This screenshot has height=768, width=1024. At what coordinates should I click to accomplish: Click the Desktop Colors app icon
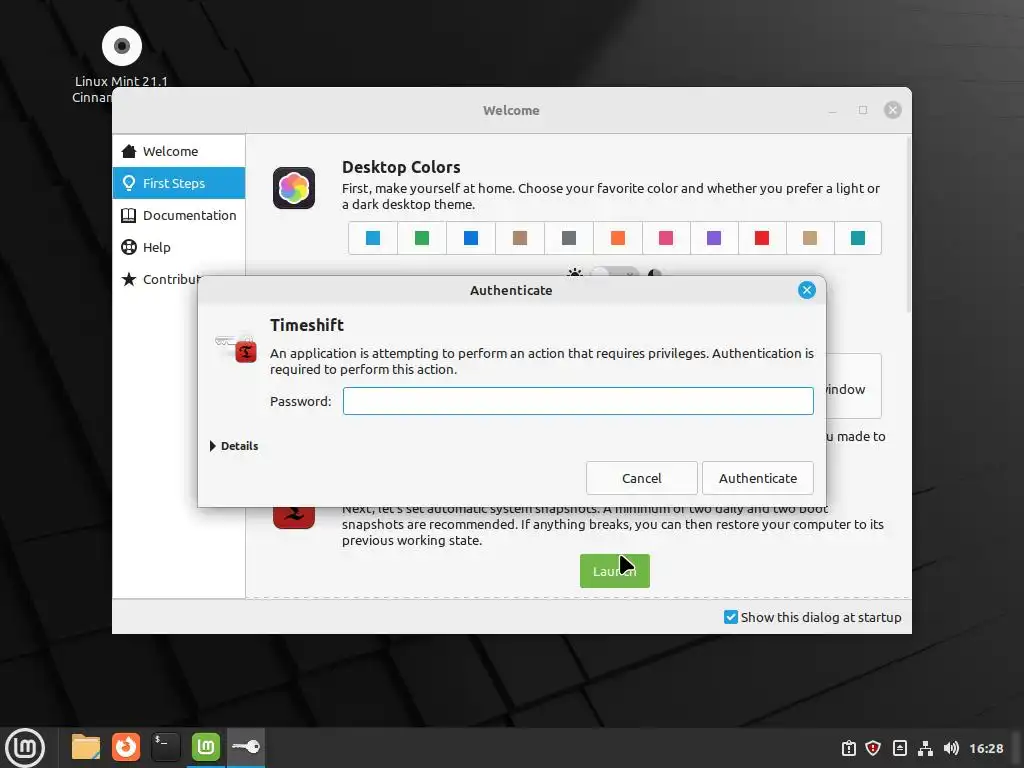point(294,188)
